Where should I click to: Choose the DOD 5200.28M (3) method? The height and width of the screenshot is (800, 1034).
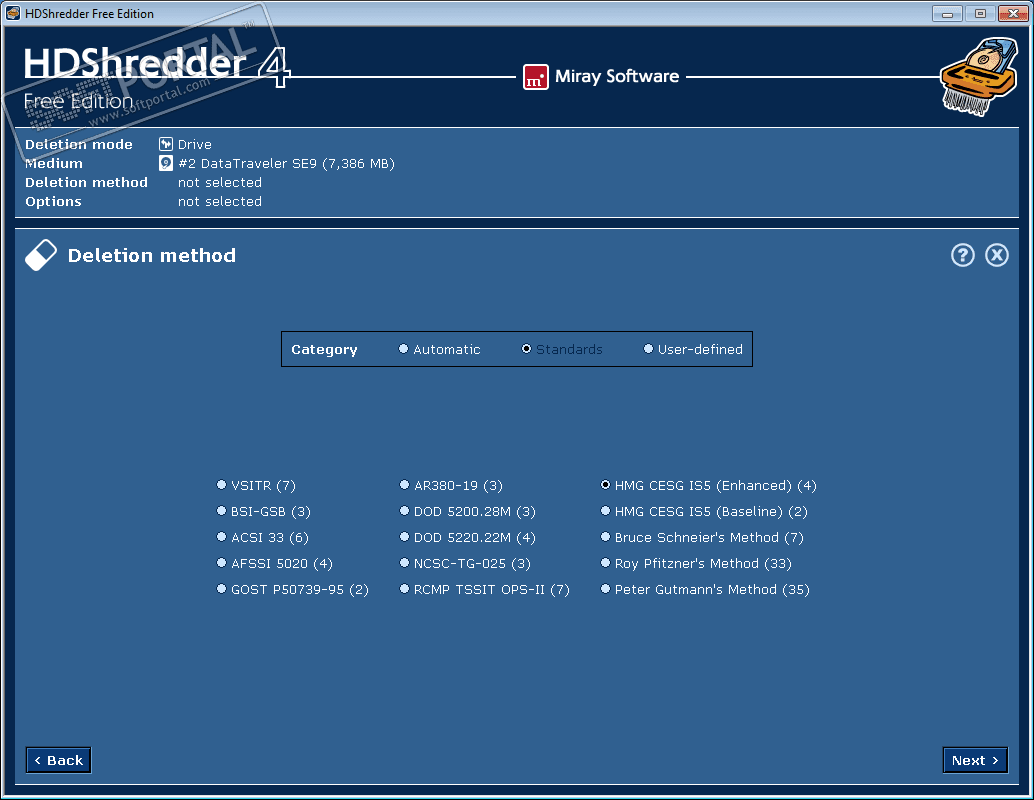tap(468, 511)
